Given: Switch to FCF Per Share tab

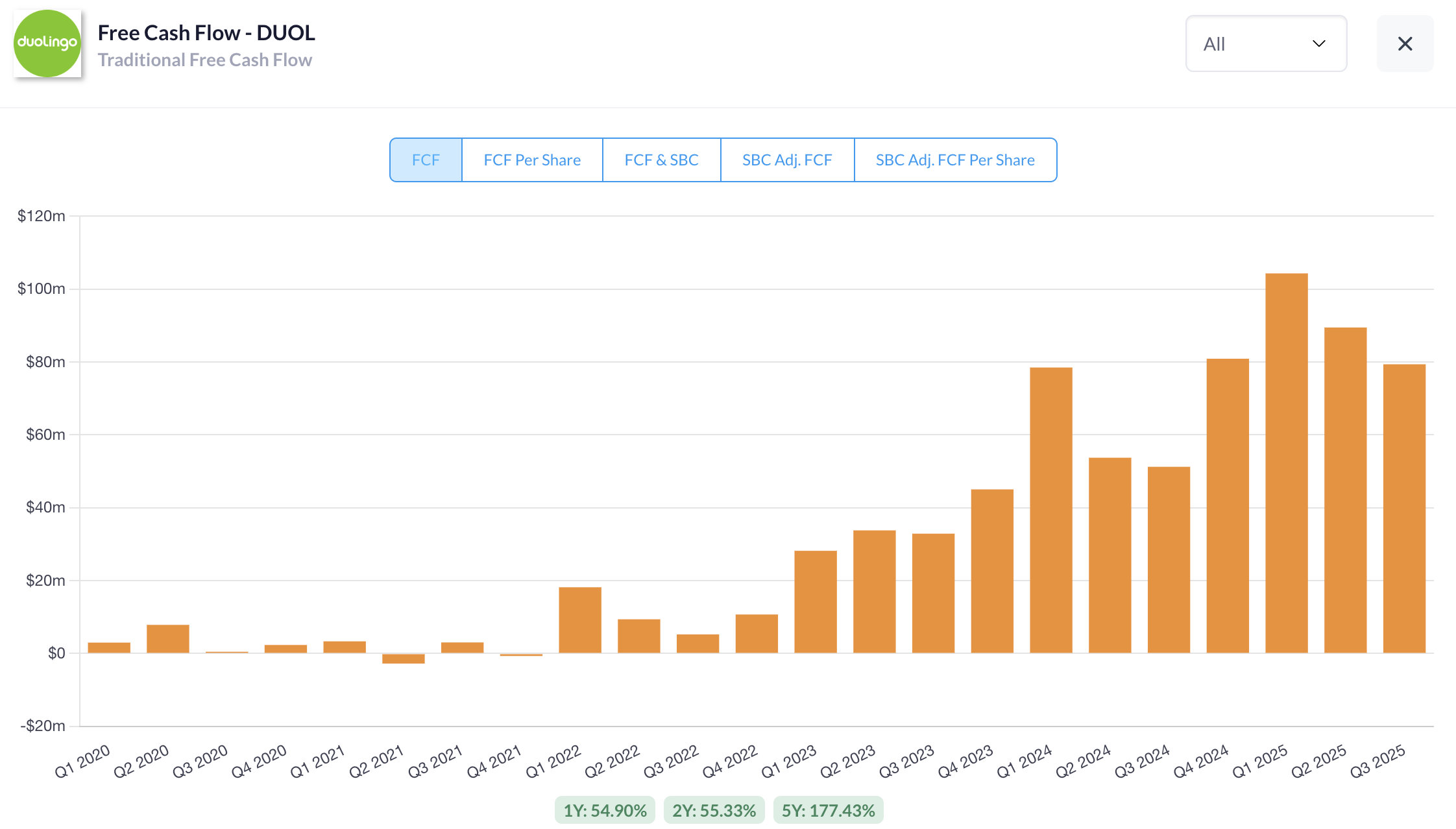Looking at the screenshot, I should tap(532, 160).
